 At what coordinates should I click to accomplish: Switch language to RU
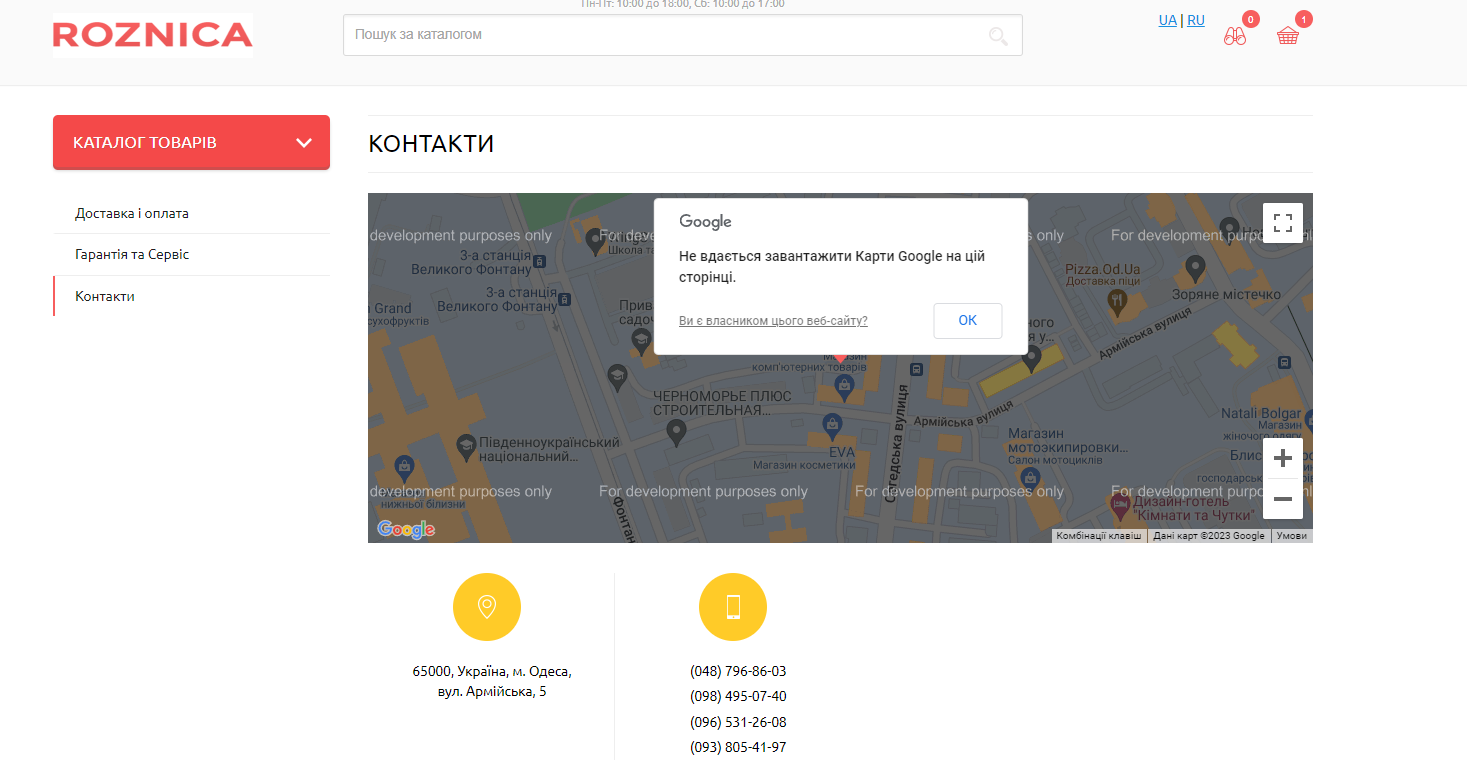tap(1196, 20)
